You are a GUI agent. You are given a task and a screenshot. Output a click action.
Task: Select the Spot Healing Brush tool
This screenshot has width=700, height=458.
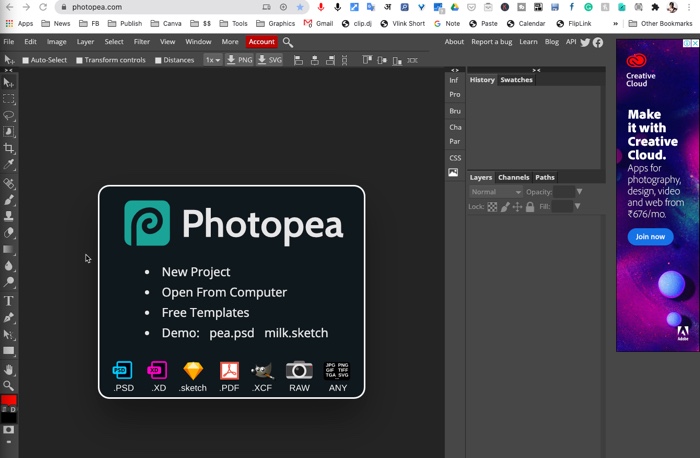pos(8,183)
